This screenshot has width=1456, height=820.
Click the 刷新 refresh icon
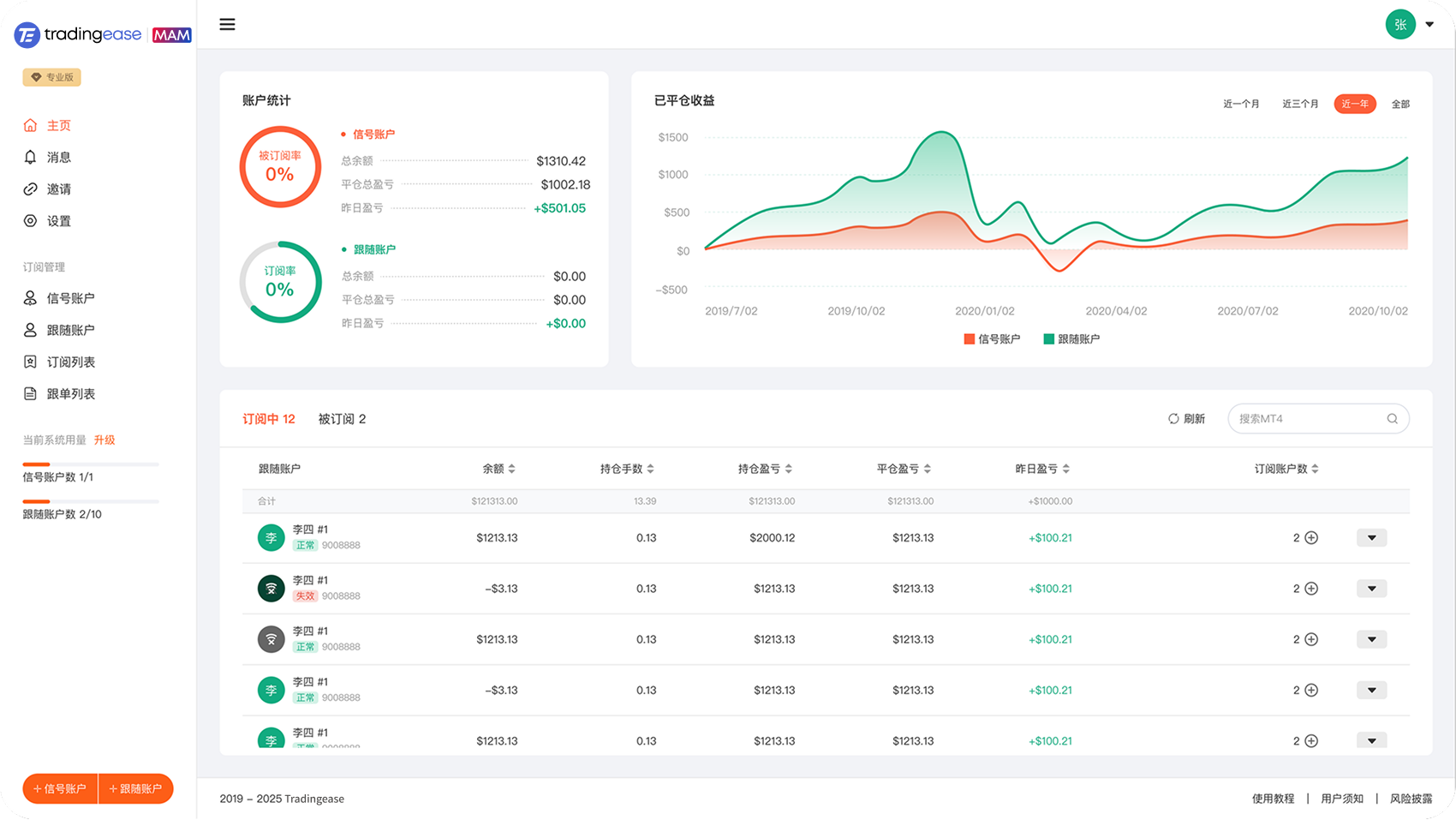tap(1173, 419)
